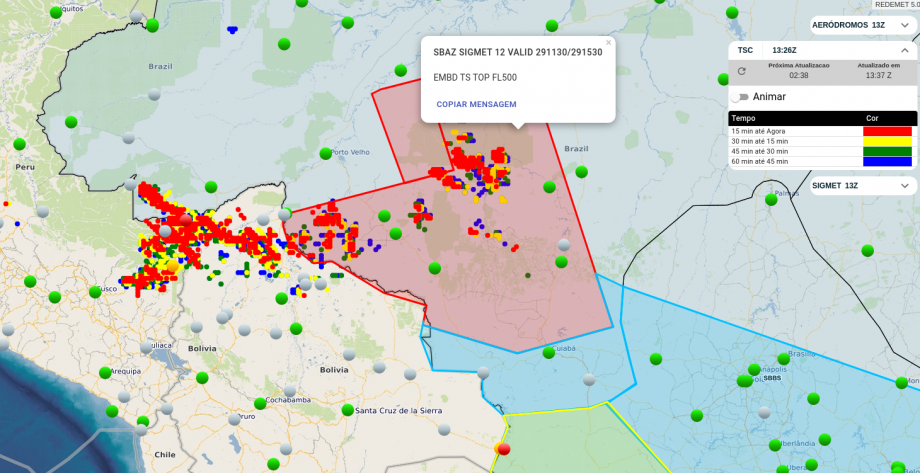Click the green marker next to Arequipa
920x473 pixels.
click(105, 372)
